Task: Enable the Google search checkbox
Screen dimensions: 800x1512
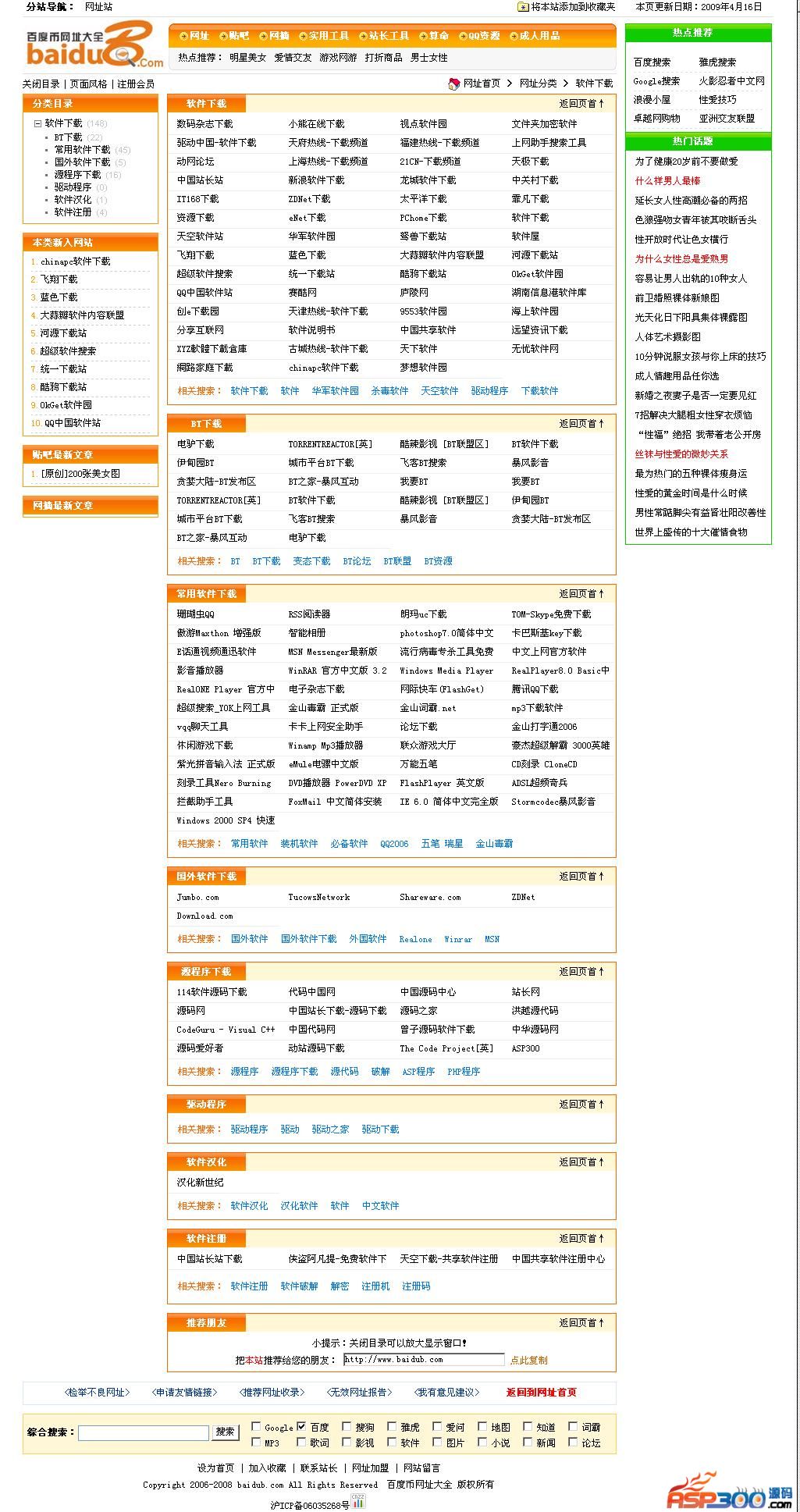Action: (256, 1427)
